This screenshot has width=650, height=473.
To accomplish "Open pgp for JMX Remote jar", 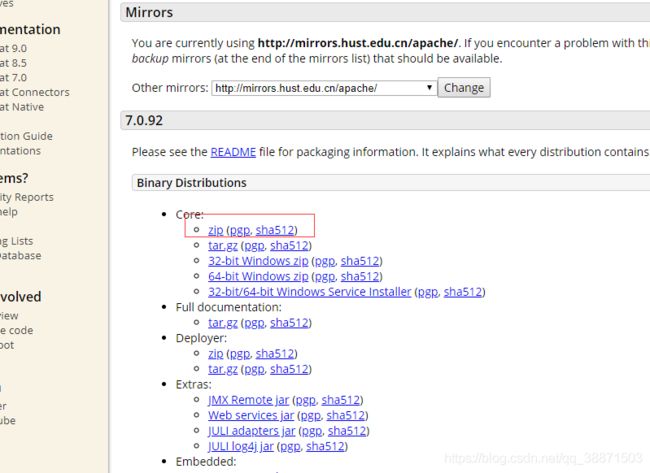I will pos(306,400).
